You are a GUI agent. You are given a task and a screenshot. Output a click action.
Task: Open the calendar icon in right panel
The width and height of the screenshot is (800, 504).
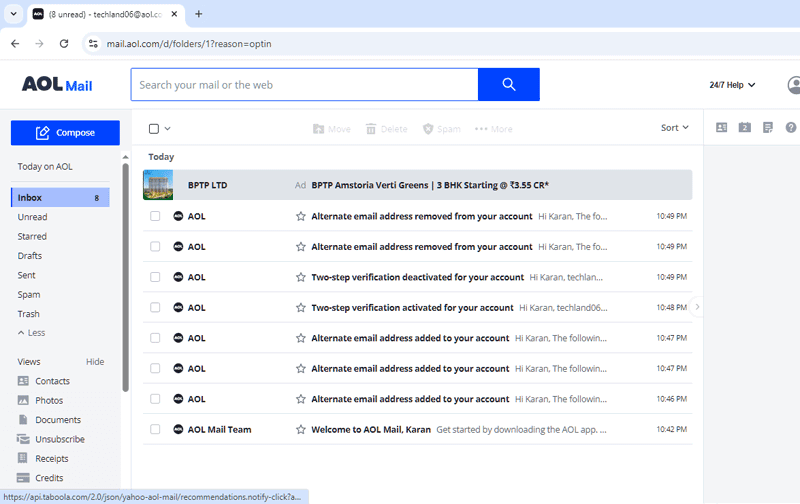[744, 128]
